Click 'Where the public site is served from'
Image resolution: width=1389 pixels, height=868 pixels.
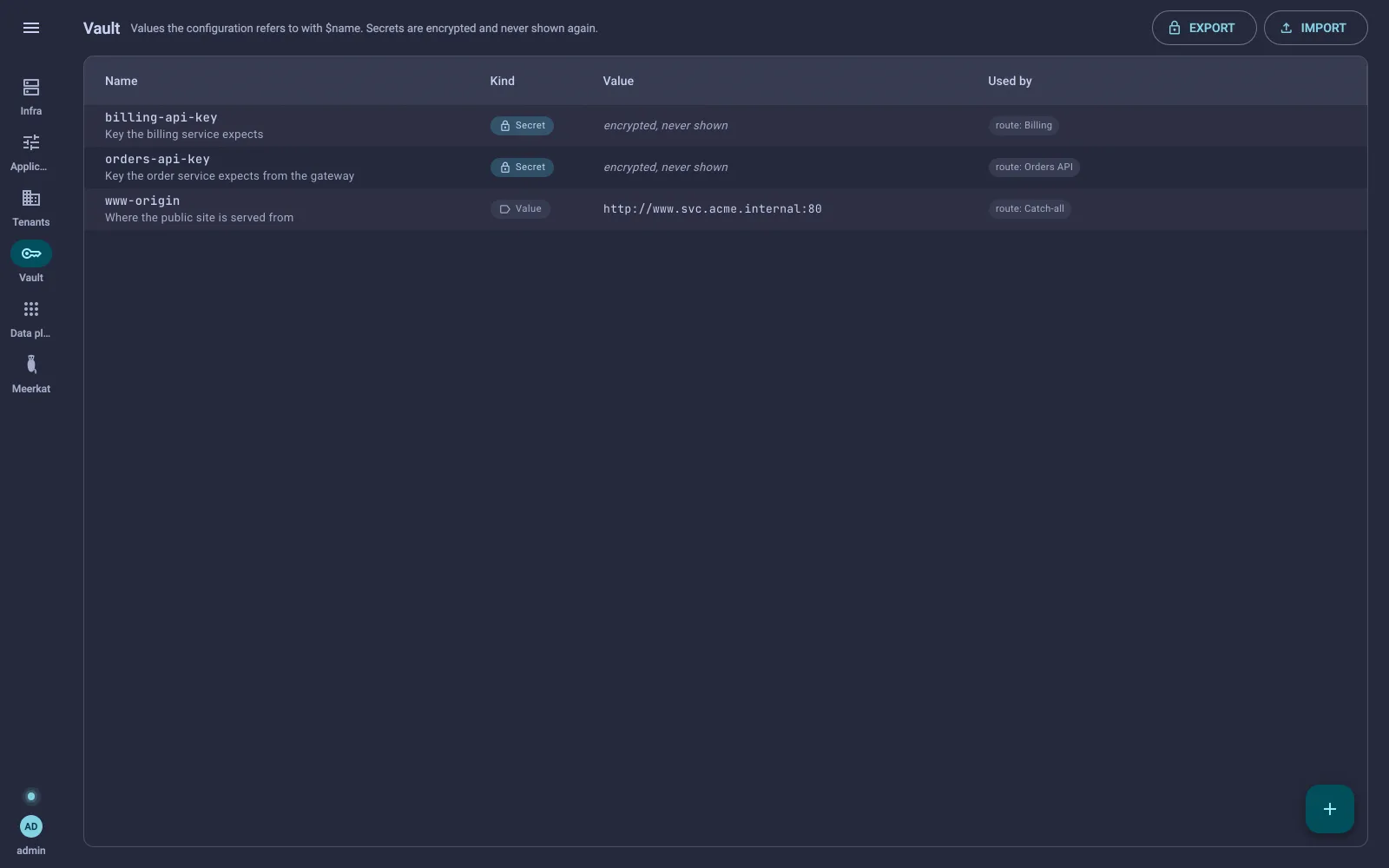pyautogui.click(x=199, y=218)
